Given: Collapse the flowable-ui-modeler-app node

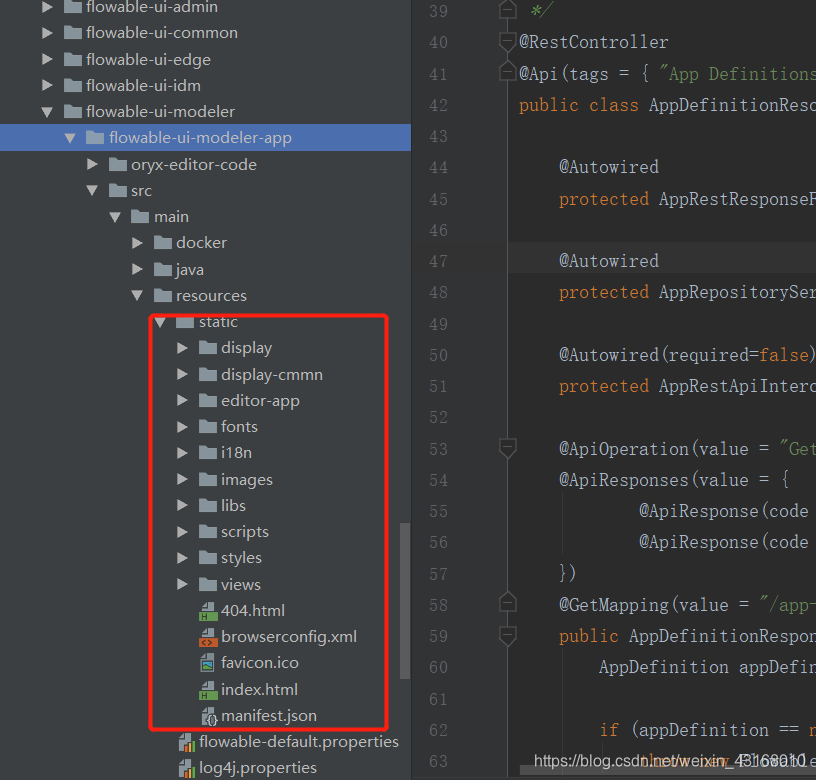Looking at the screenshot, I should click(69, 137).
